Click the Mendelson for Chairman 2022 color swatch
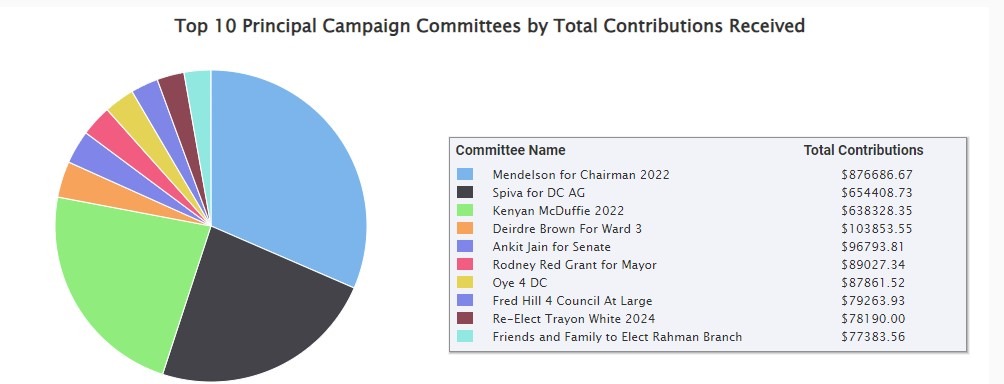1004x384 pixels. [x=465, y=174]
